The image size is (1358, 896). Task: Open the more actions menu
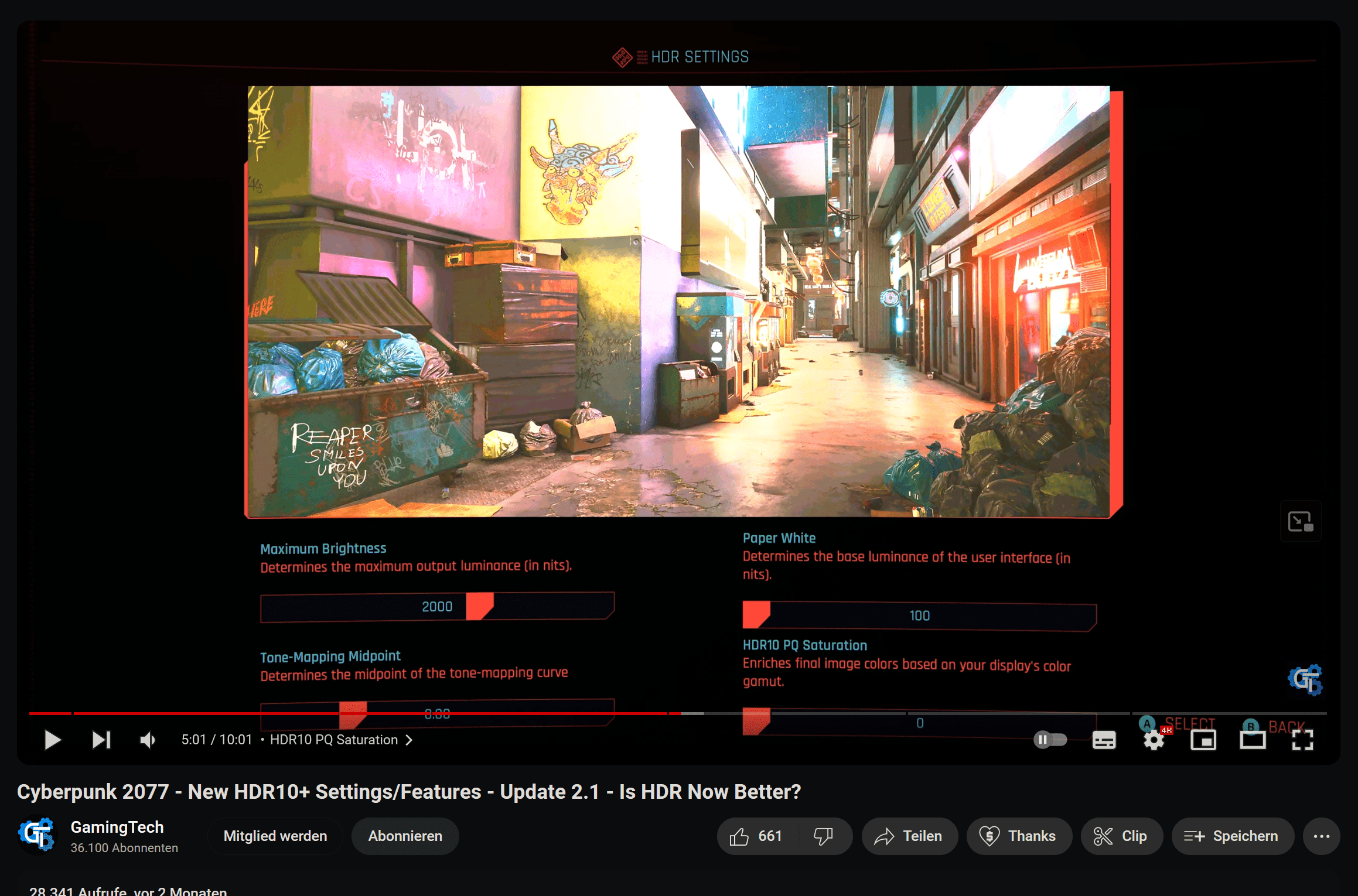pyautogui.click(x=1321, y=836)
